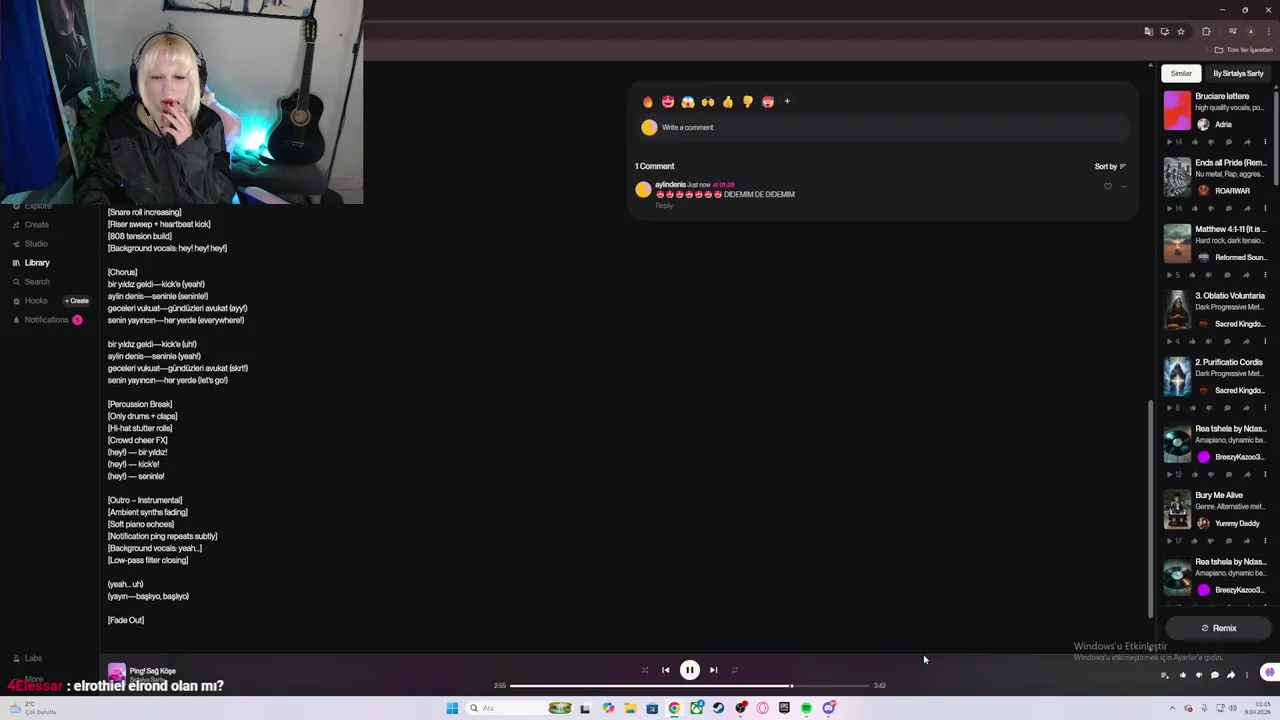This screenshot has width=1280, height=720.
Task: Add the thumbs up emoji reaction
Action: click(x=728, y=102)
